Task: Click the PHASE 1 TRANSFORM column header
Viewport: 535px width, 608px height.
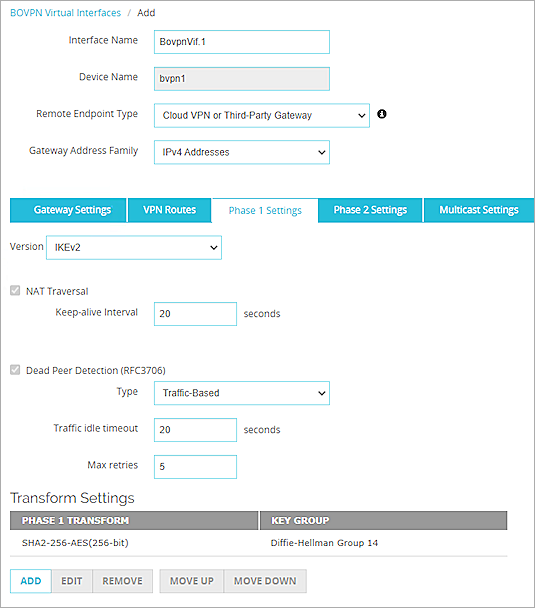Action: tap(134, 520)
